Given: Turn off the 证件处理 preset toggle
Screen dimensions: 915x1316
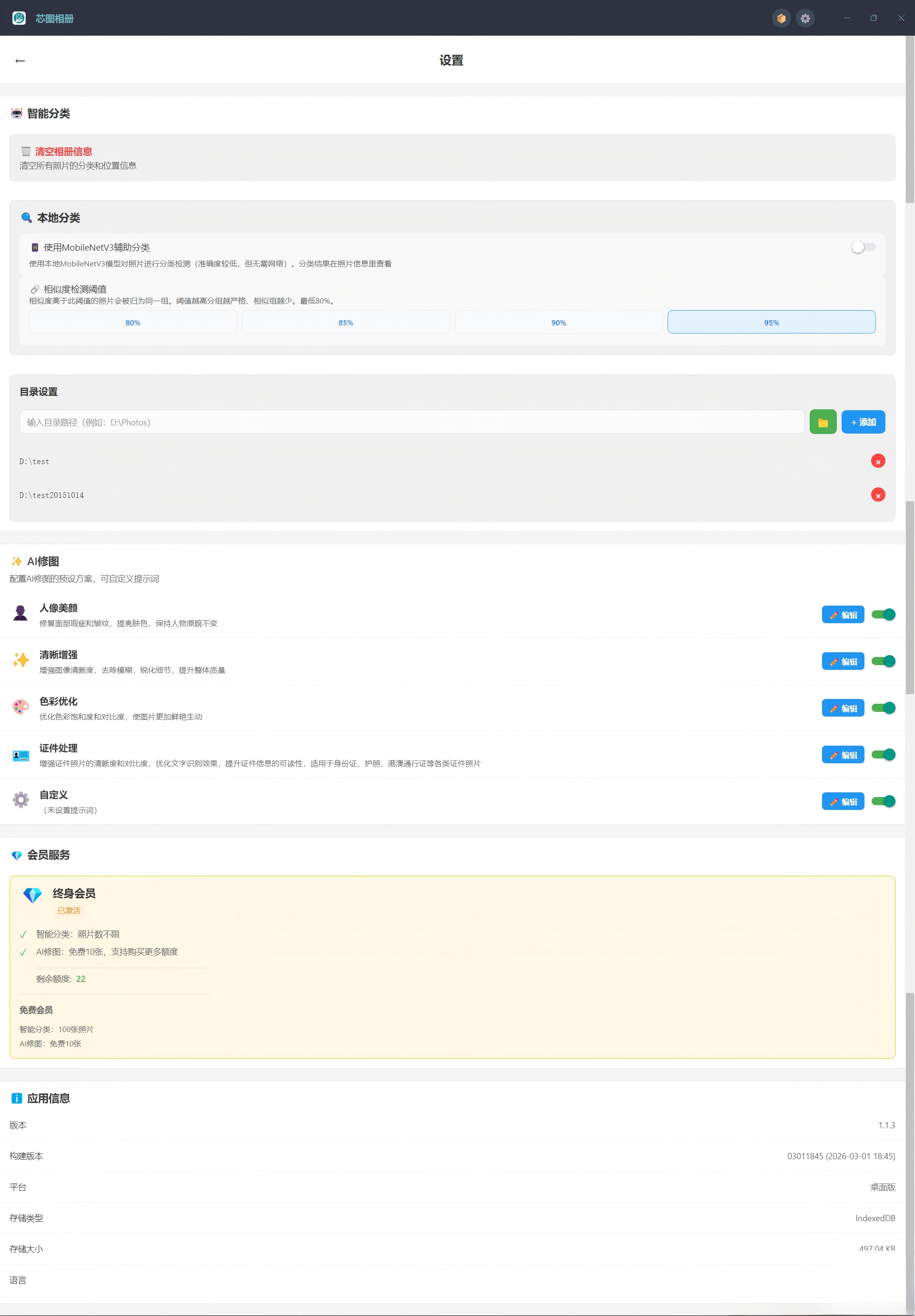Looking at the screenshot, I should pos(883,755).
